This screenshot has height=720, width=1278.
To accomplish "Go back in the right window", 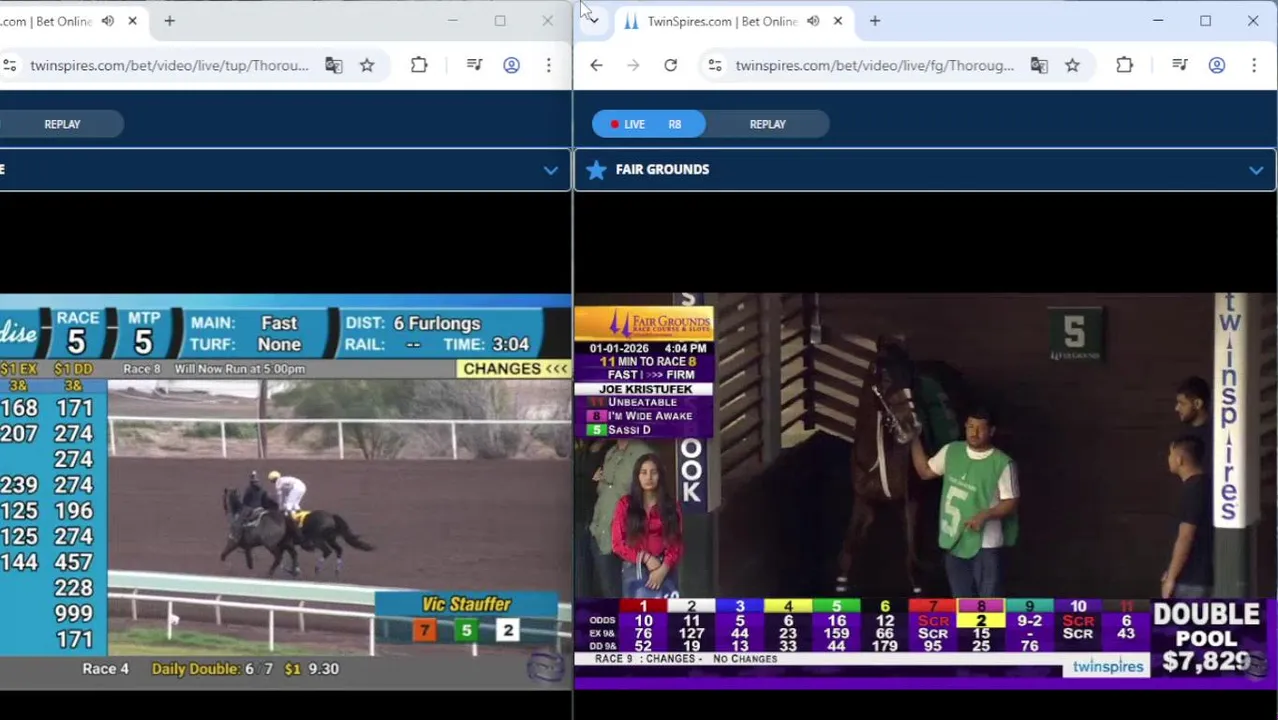I will 596,65.
